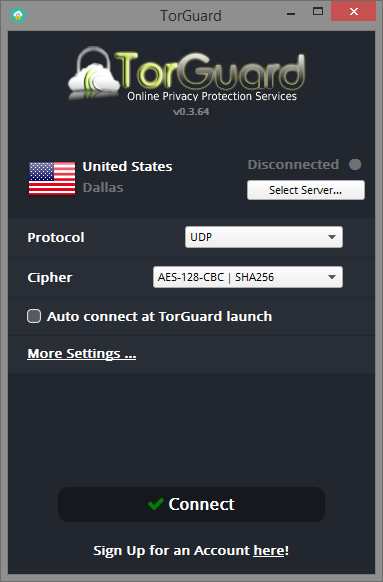Open More Settings link

pyautogui.click(x=82, y=353)
